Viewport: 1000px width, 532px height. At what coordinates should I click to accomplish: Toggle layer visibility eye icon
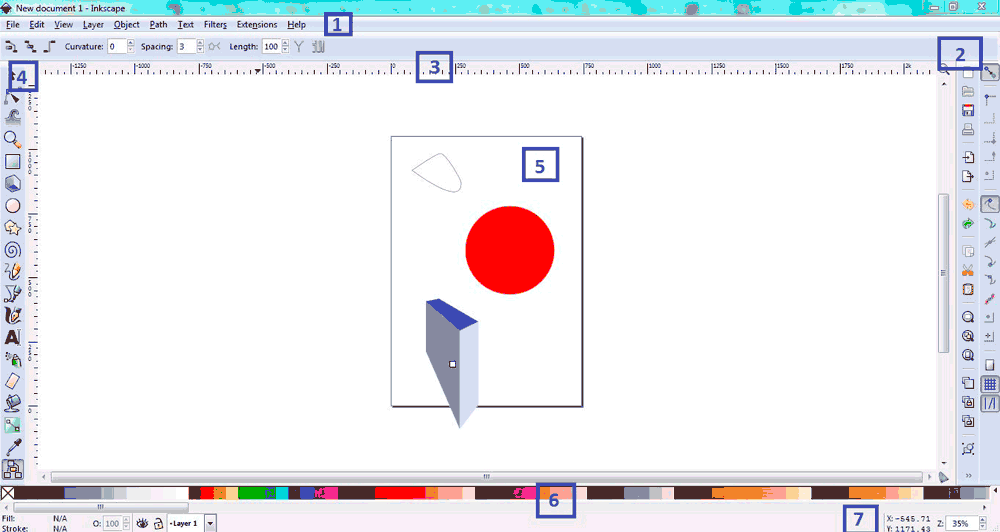tap(142, 523)
